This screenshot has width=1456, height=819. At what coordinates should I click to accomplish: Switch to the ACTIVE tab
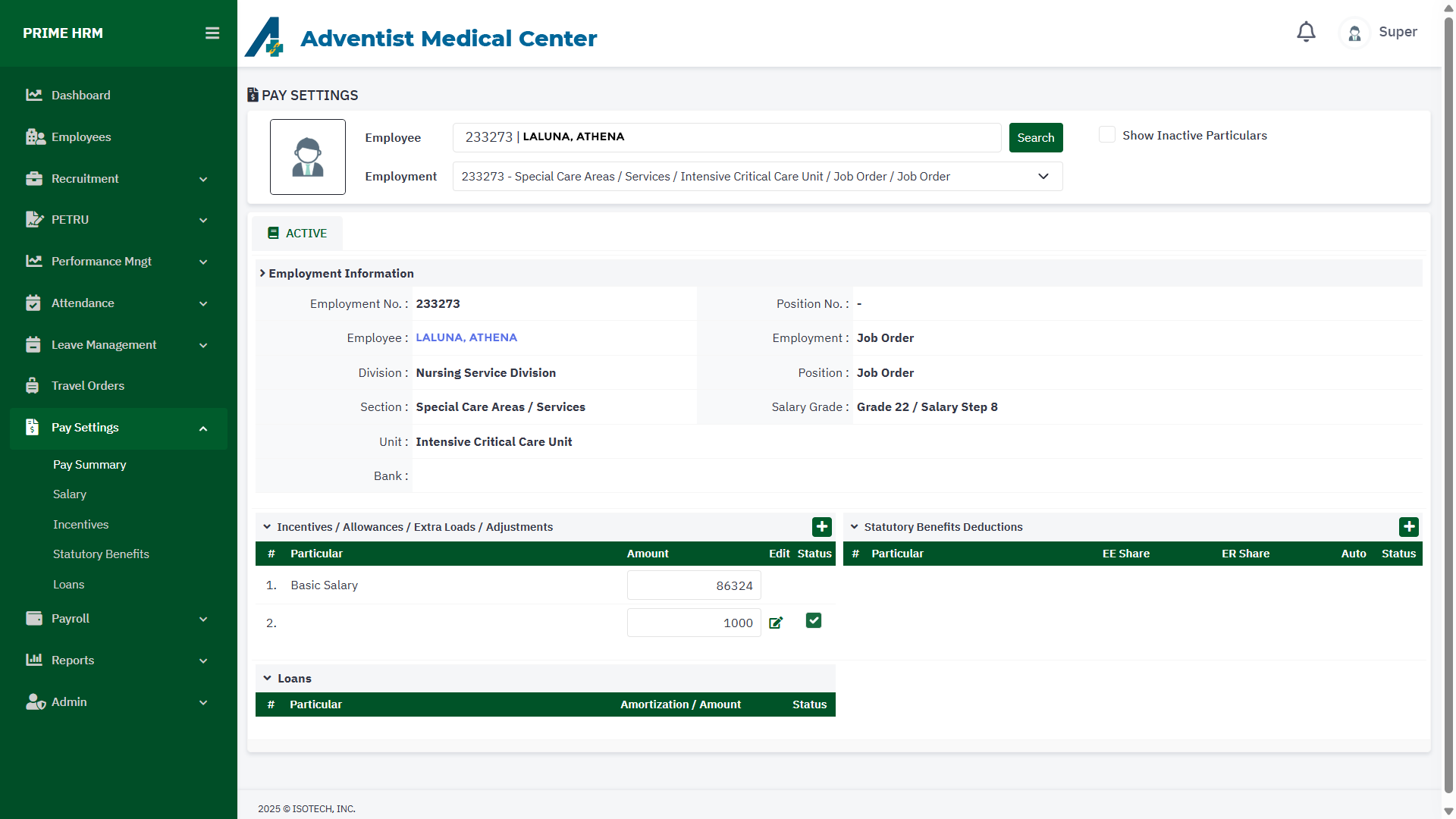[x=297, y=233]
